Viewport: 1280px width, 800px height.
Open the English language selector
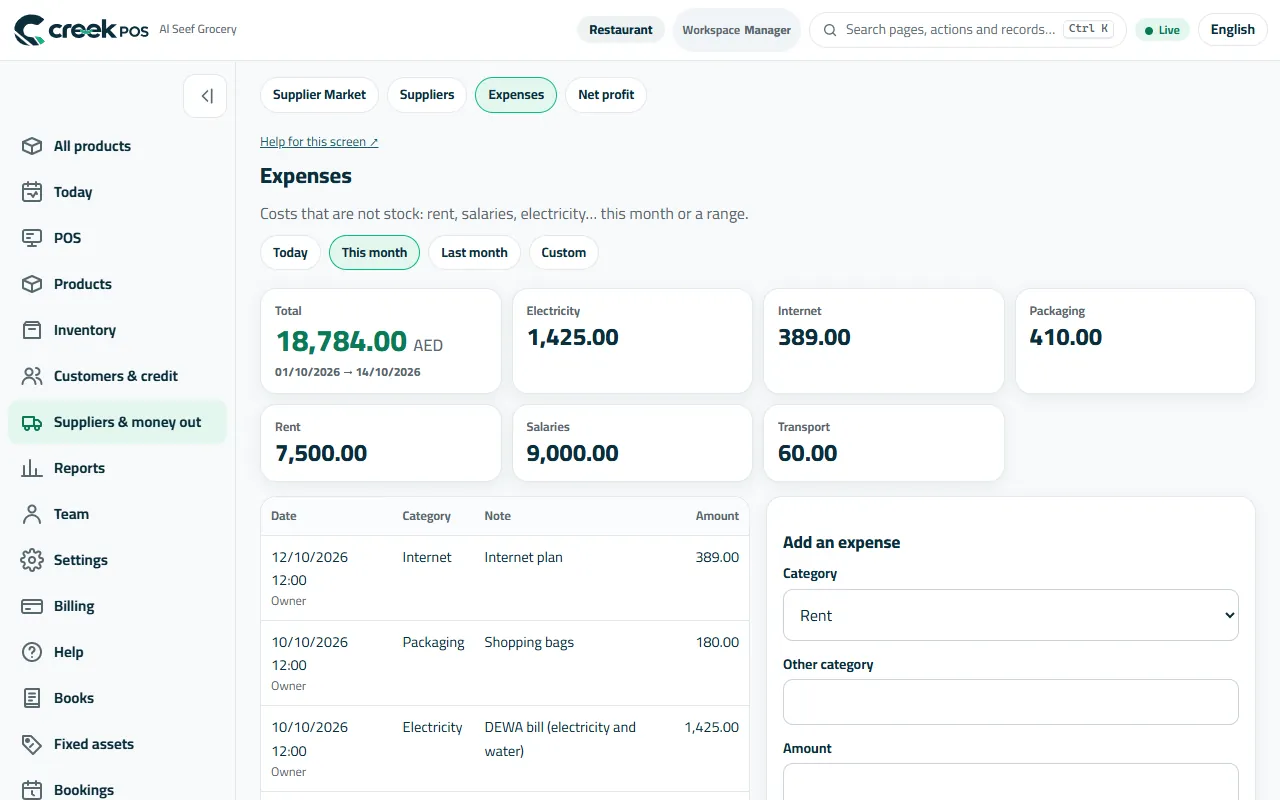pos(1232,30)
